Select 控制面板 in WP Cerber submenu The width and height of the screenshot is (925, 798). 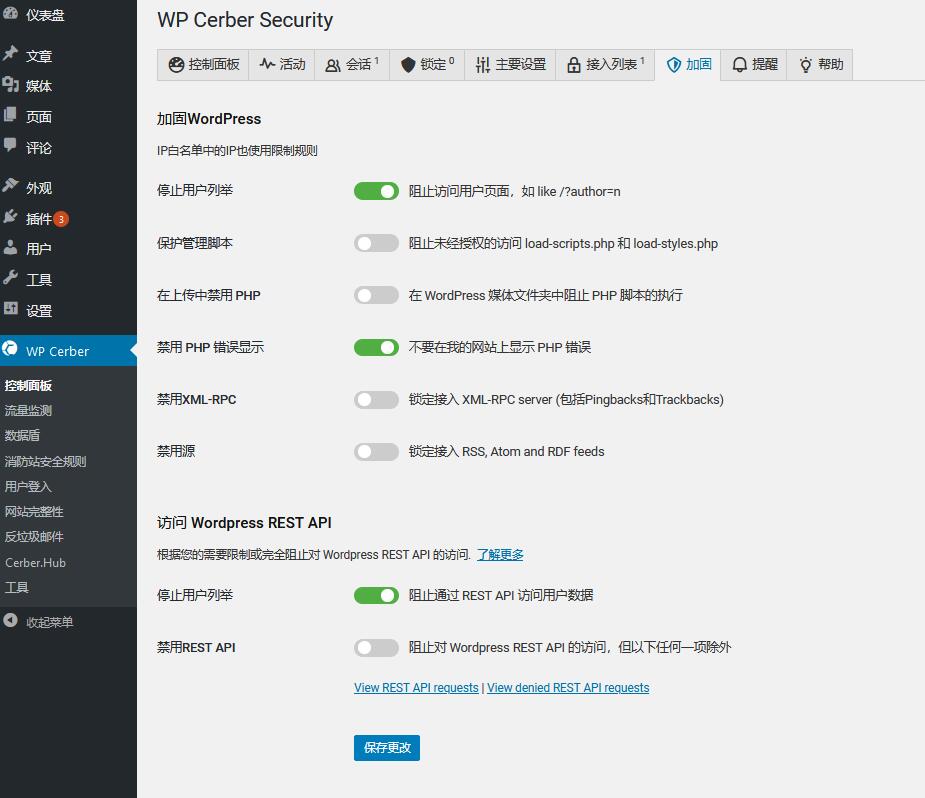pyautogui.click(x=28, y=386)
